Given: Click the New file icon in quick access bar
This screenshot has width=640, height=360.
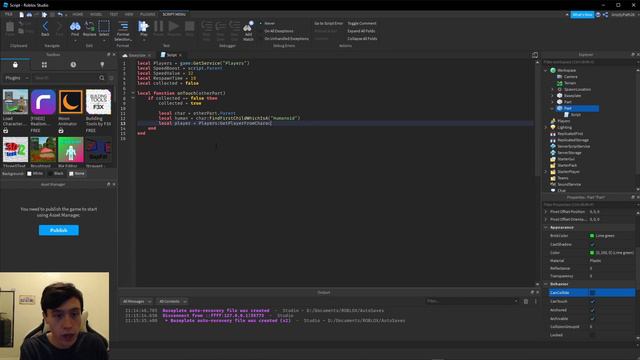Looking at the screenshot, I should click(x=22, y=14).
